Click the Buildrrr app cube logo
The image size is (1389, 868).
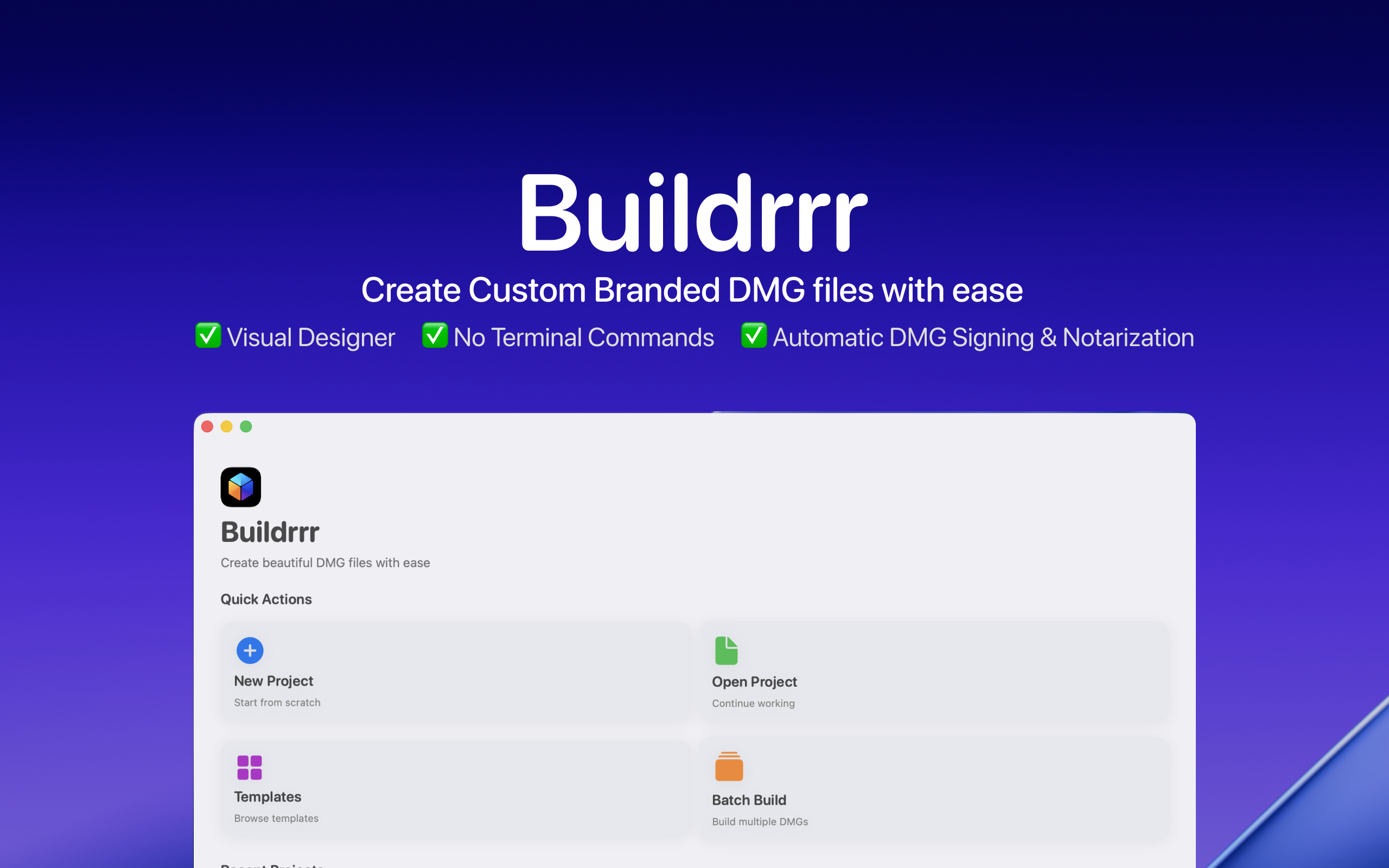point(240,487)
